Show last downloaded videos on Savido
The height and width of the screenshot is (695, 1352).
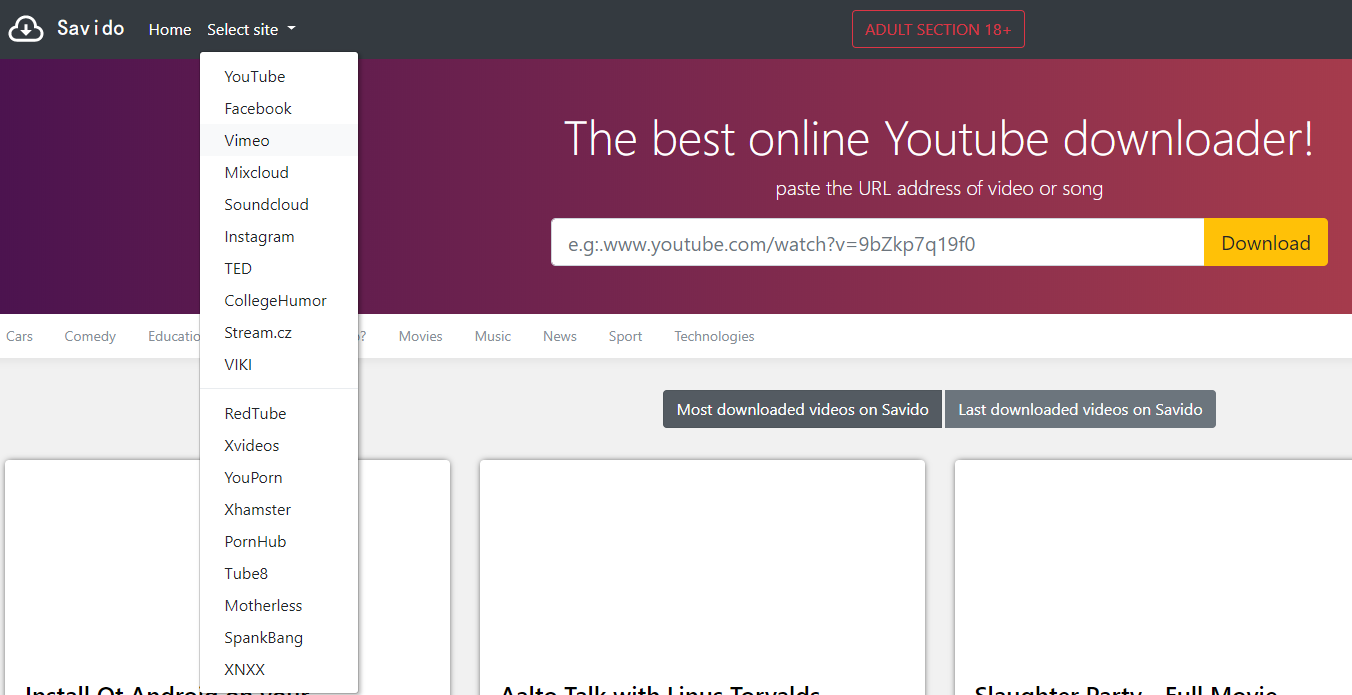click(x=1080, y=409)
